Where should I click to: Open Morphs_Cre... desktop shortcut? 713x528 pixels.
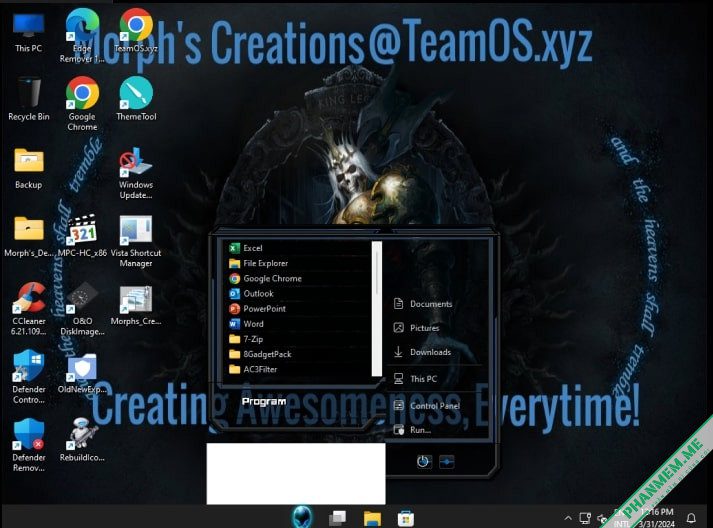136,305
